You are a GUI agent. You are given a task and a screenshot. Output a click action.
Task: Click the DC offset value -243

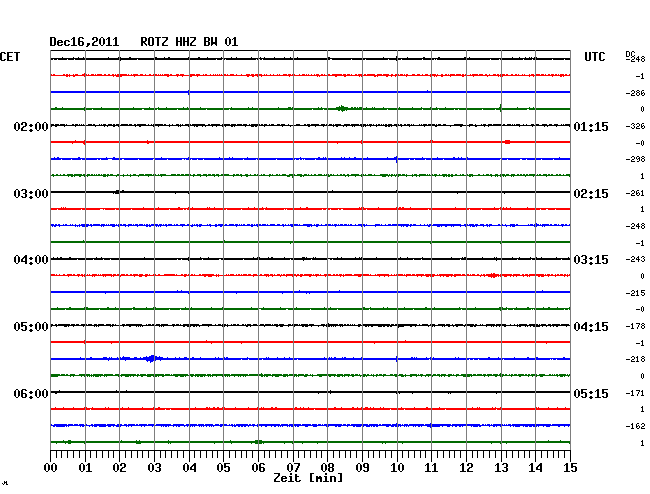click(635, 259)
